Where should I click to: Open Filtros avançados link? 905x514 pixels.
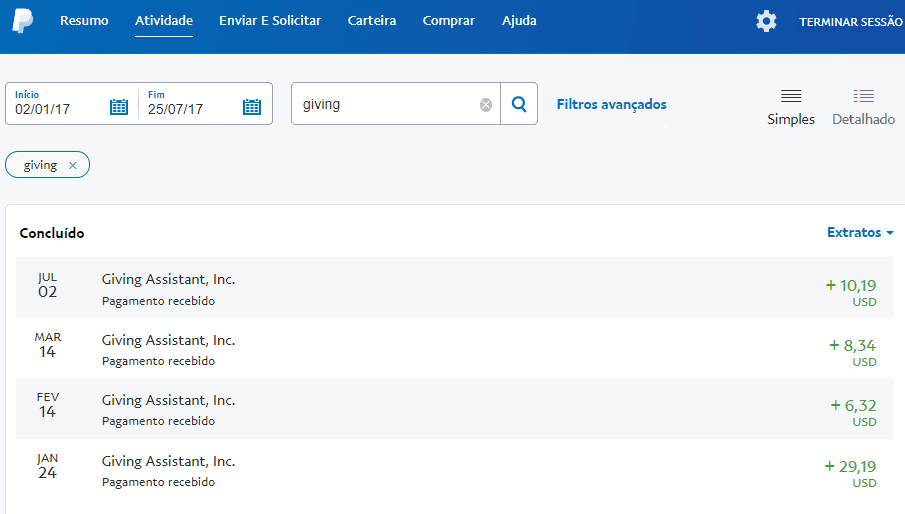pyautogui.click(x=611, y=104)
